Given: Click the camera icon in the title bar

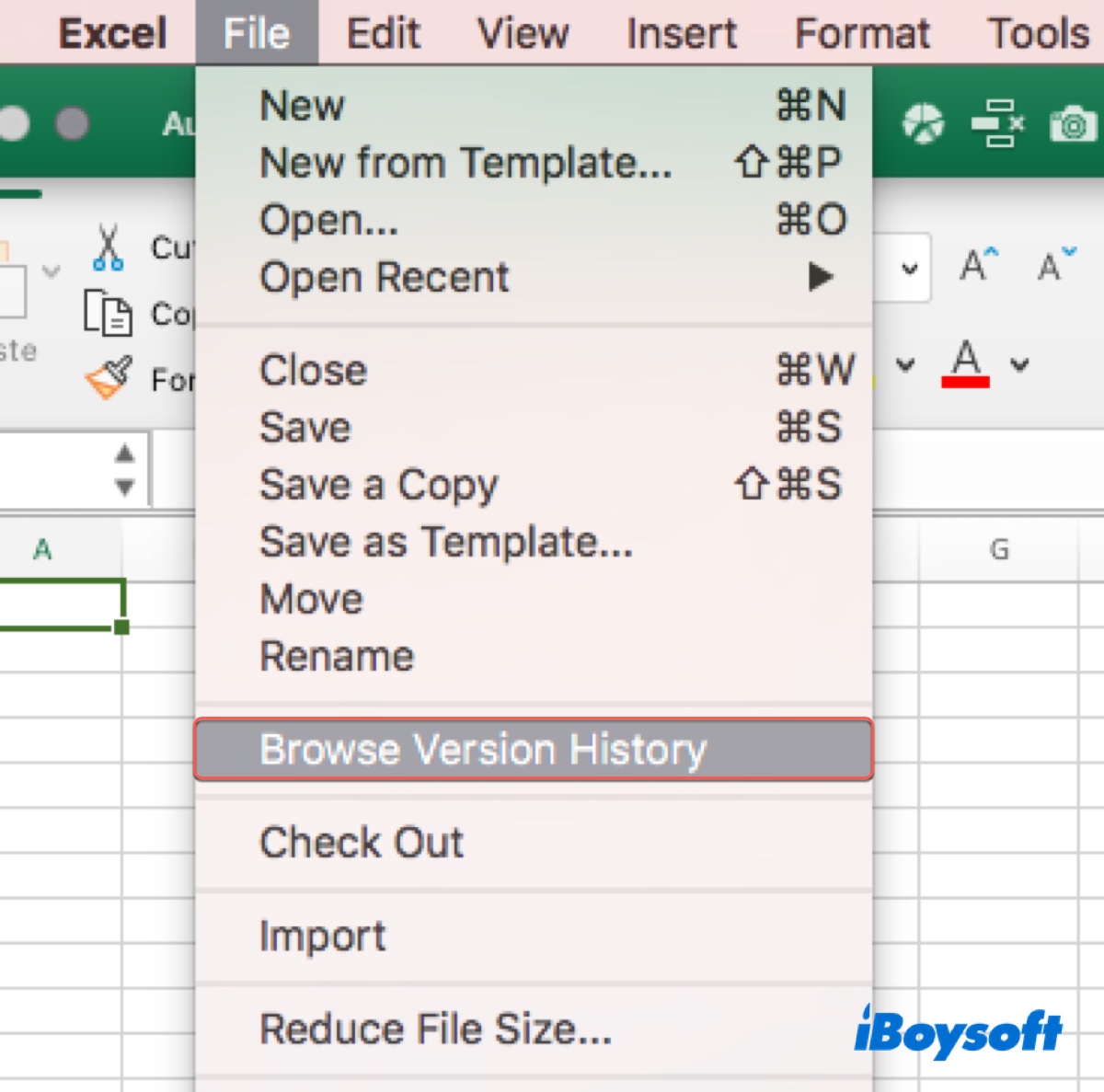Looking at the screenshot, I should (x=1073, y=124).
